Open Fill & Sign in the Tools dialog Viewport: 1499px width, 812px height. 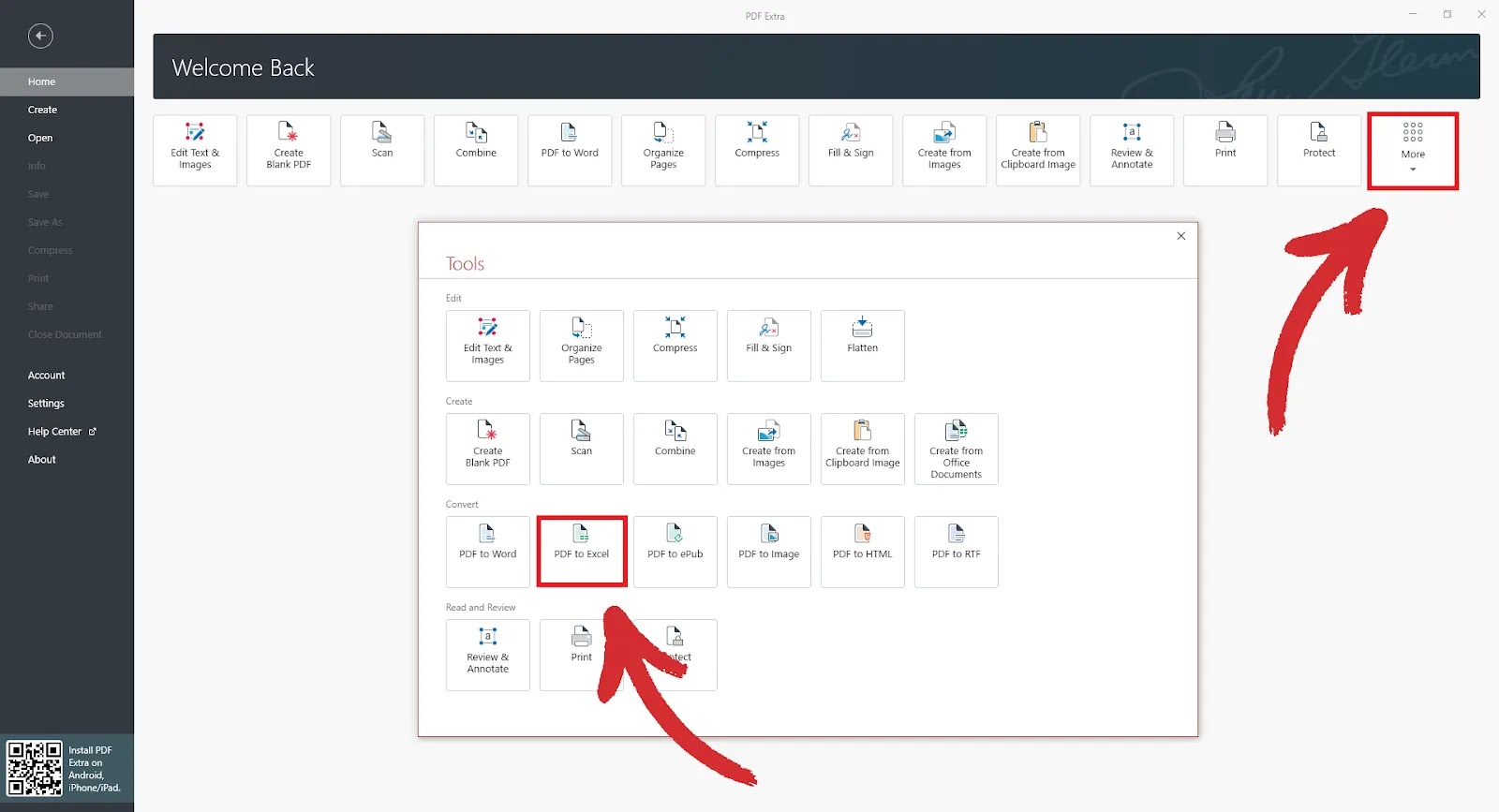click(769, 346)
